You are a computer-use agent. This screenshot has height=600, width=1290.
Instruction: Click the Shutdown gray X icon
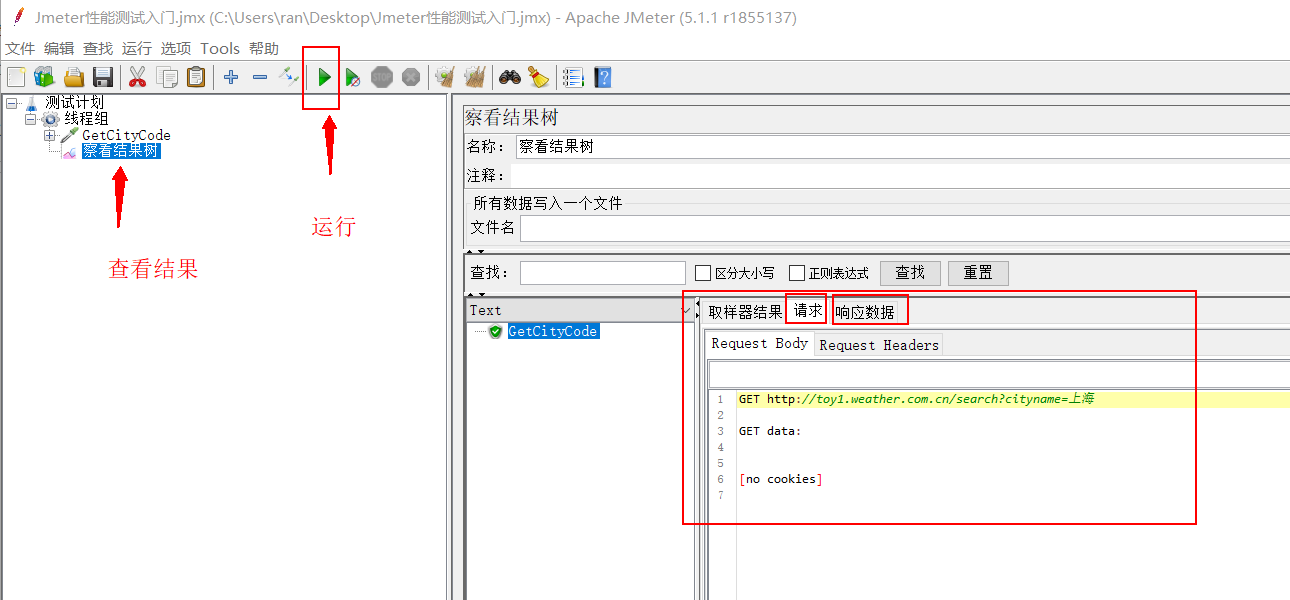[411, 77]
